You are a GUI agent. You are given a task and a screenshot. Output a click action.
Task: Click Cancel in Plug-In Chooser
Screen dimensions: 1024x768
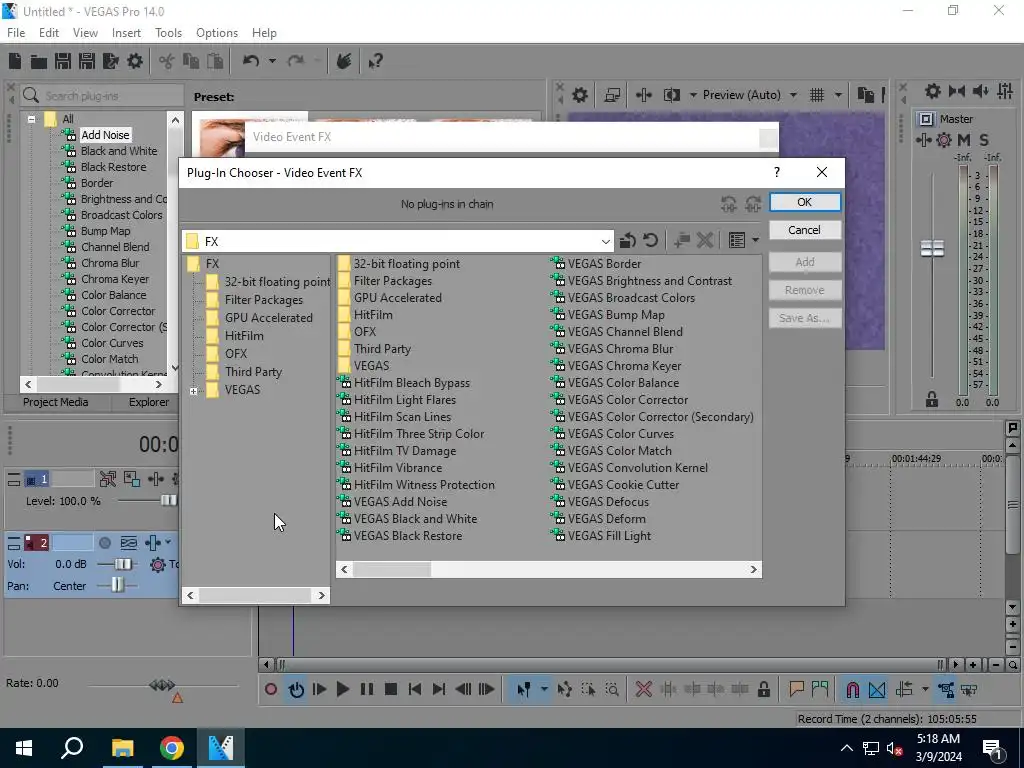805,230
